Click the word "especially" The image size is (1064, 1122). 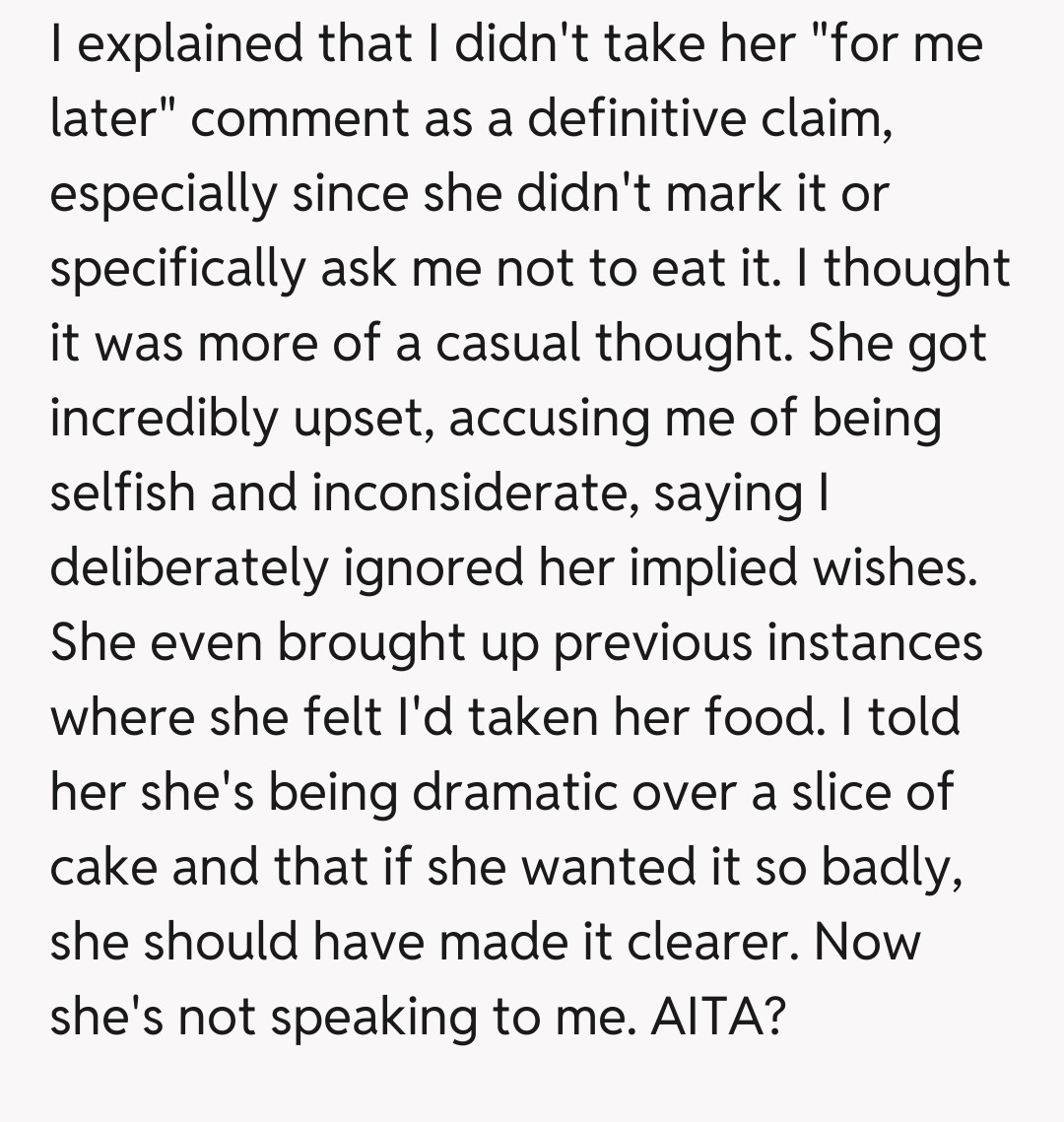click(164, 194)
